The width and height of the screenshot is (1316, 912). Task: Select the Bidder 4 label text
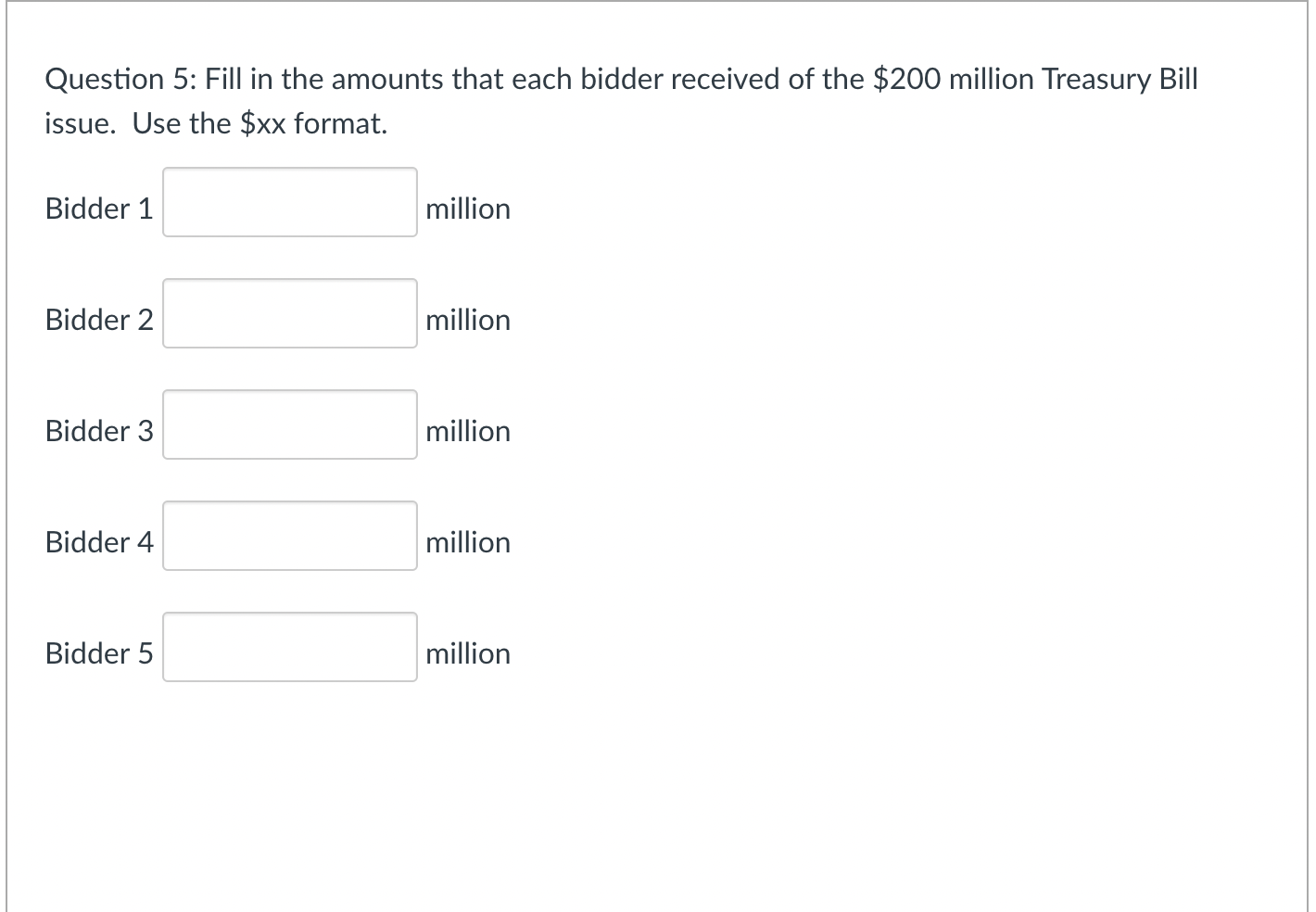pos(98,542)
